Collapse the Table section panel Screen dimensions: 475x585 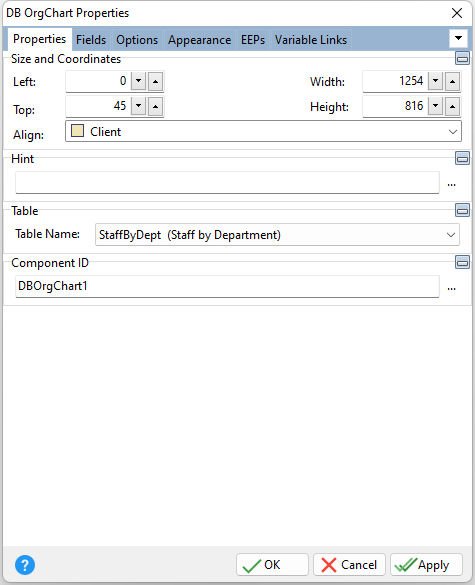[x=462, y=210]
